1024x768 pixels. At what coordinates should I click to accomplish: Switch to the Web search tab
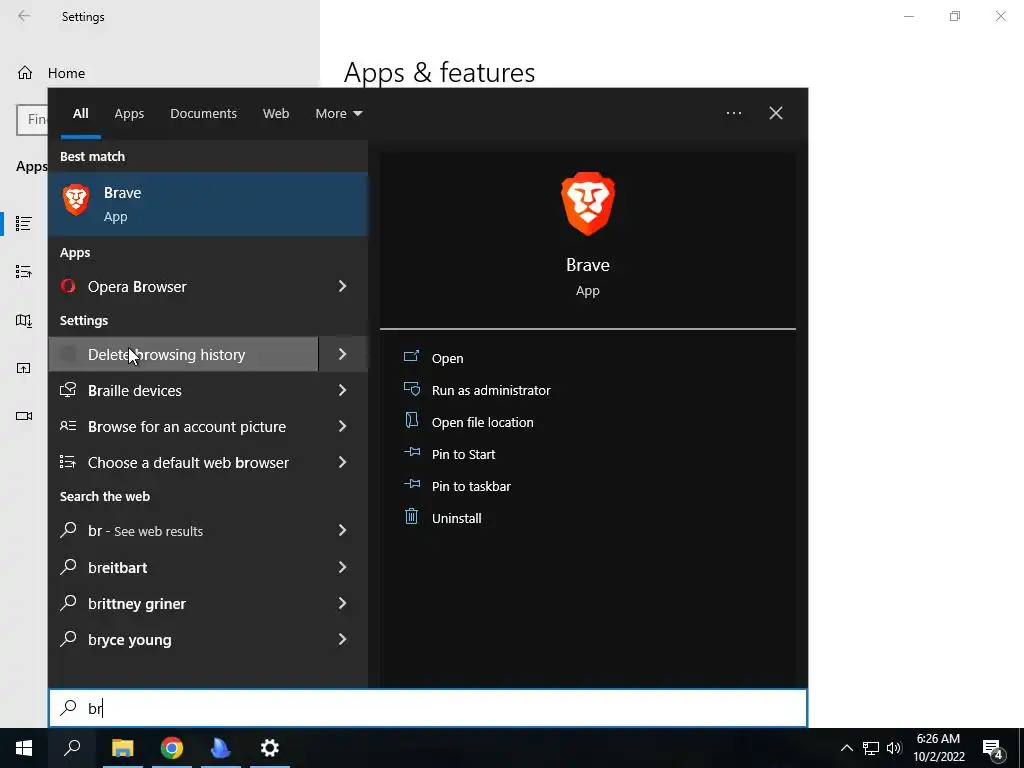tap(276, 113)
